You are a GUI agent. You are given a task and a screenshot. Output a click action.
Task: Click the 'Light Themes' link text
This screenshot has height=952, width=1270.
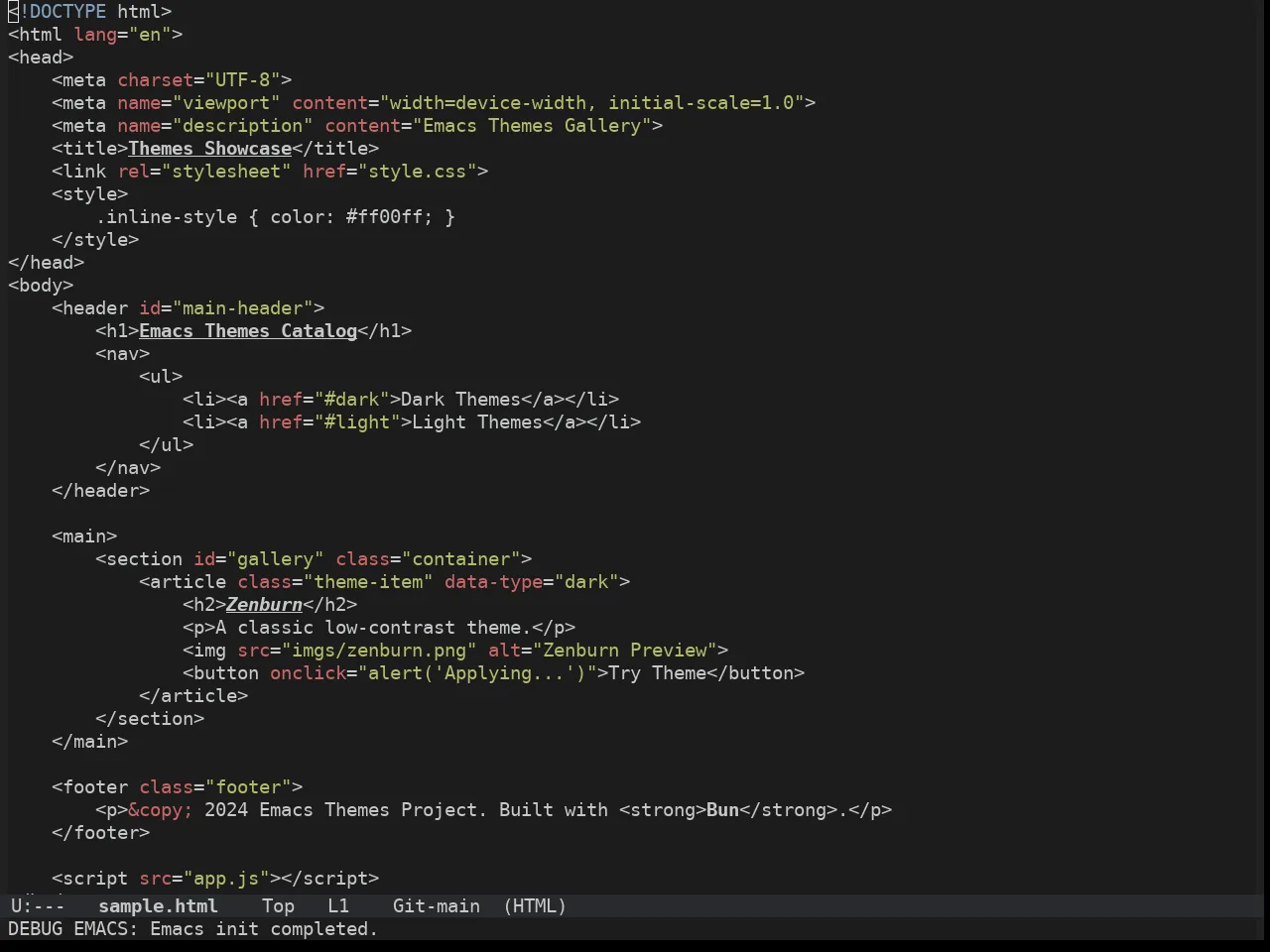pyautogui.click(x=477, y=422)
